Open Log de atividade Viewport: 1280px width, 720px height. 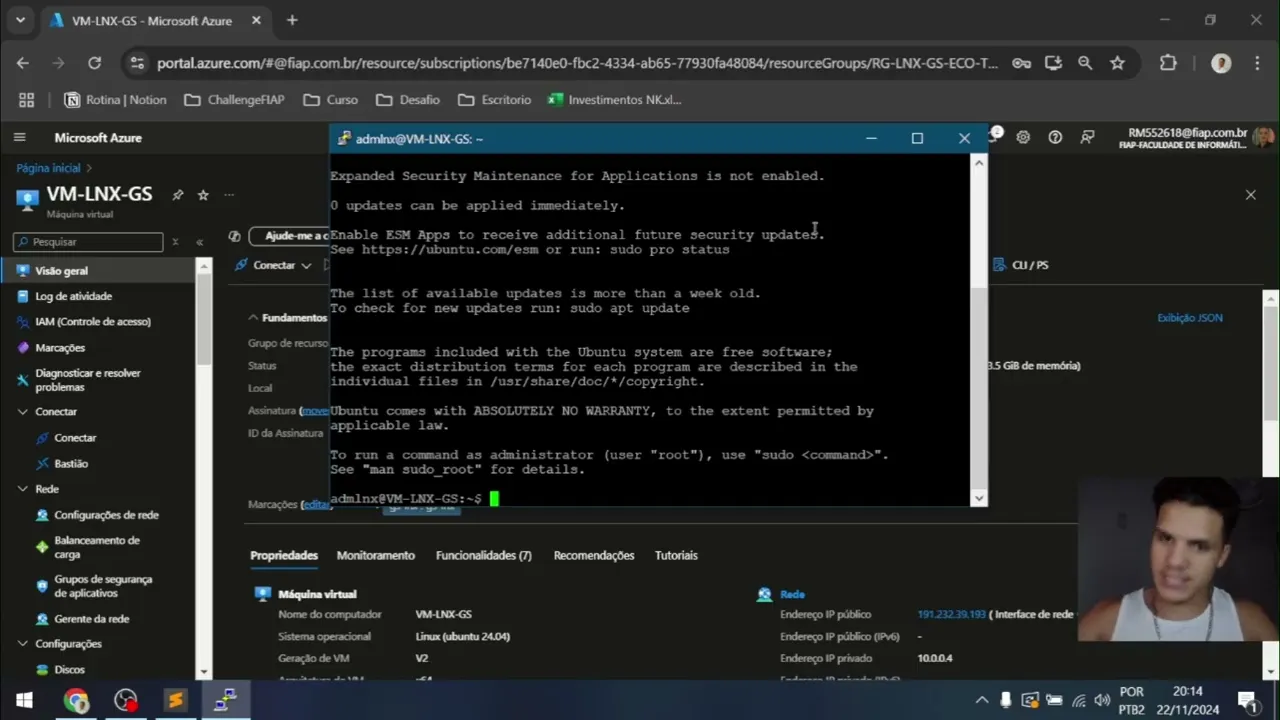point(73,296)
